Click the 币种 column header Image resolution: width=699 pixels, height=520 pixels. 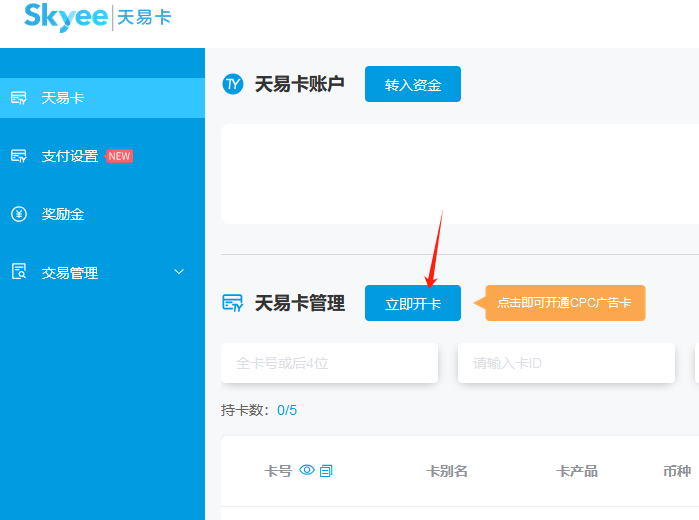click(677, 471)
